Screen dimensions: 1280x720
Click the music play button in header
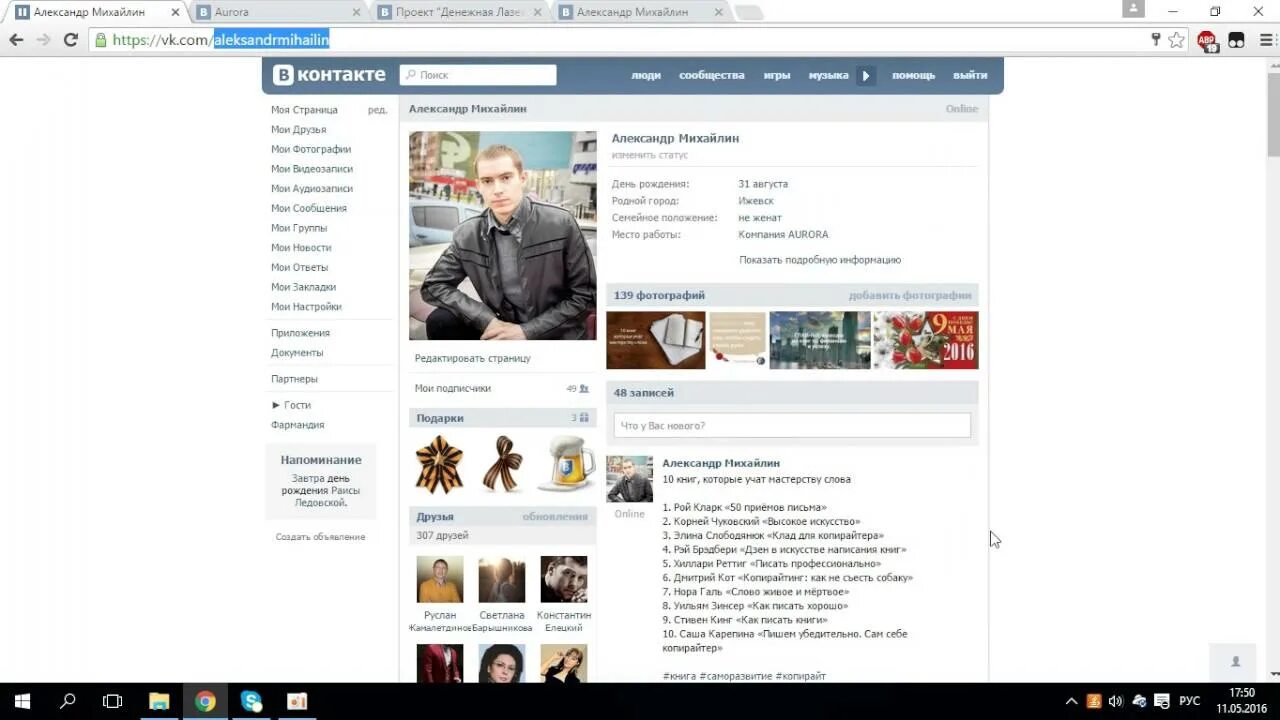tap(866, 75)
